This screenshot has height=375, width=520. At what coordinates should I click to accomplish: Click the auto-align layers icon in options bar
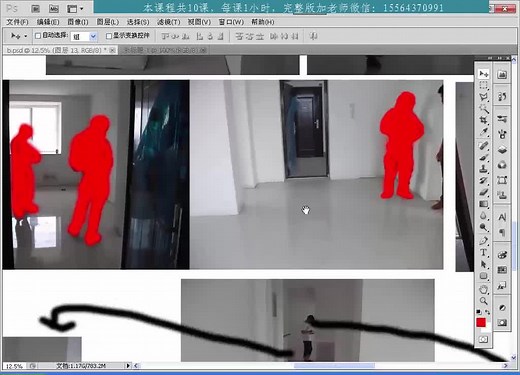[313, 36]
